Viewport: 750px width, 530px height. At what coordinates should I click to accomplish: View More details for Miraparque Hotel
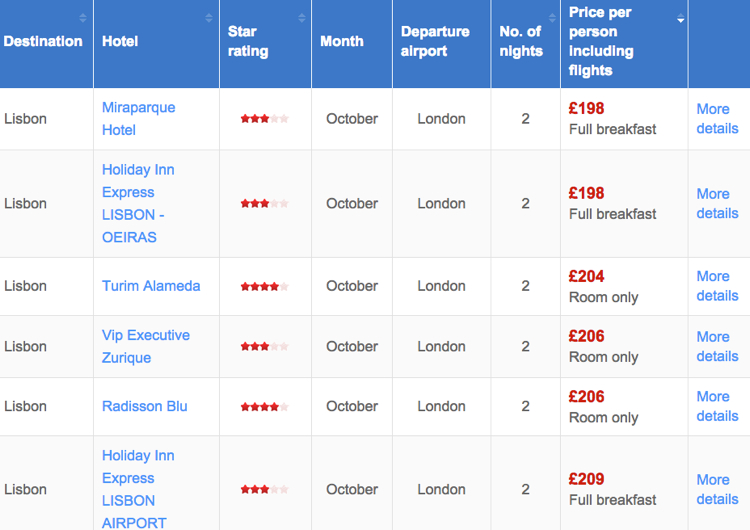(x=717, y=119)
